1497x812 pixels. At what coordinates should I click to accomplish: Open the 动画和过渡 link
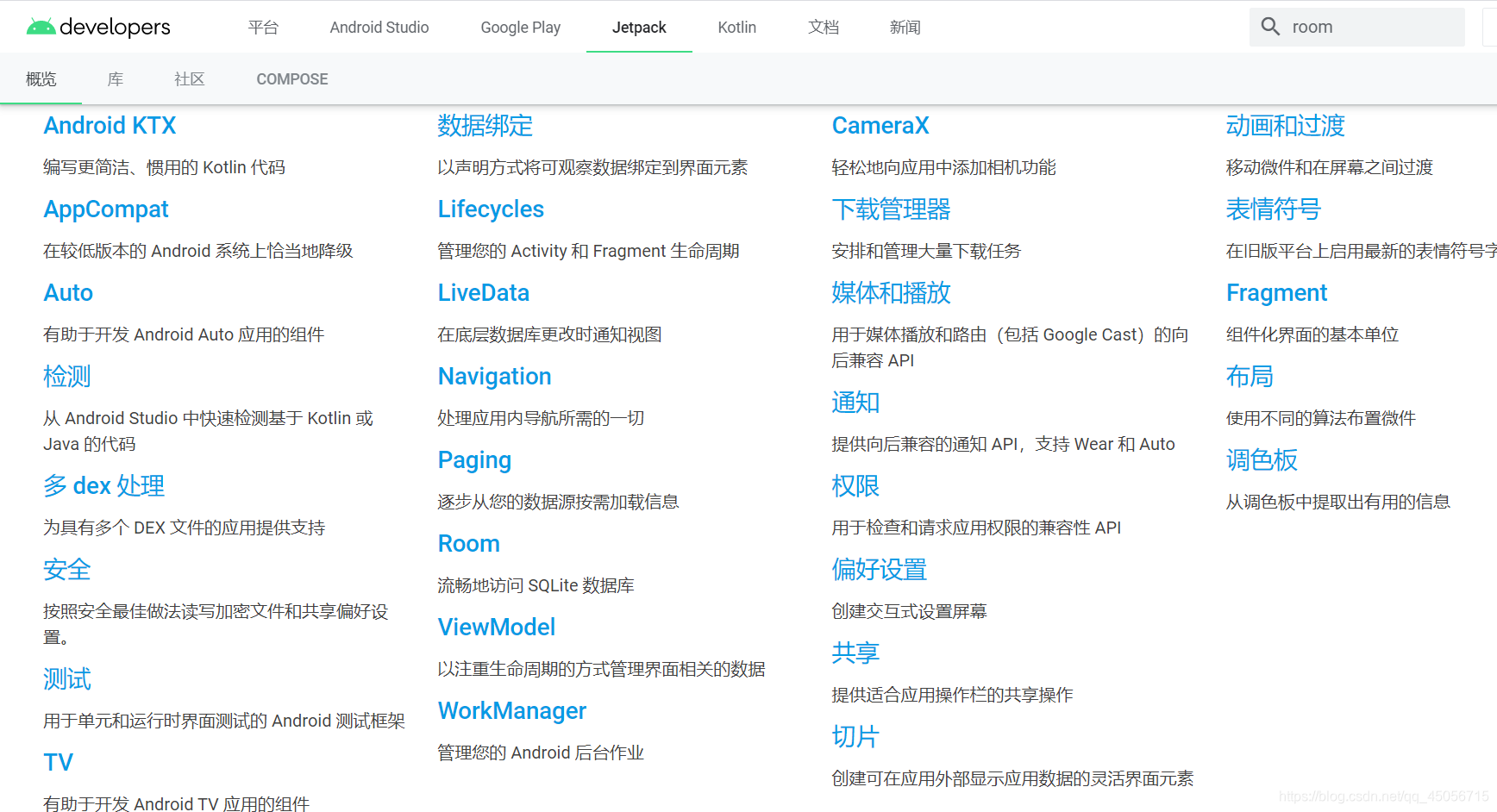[x=1286, y=126]
